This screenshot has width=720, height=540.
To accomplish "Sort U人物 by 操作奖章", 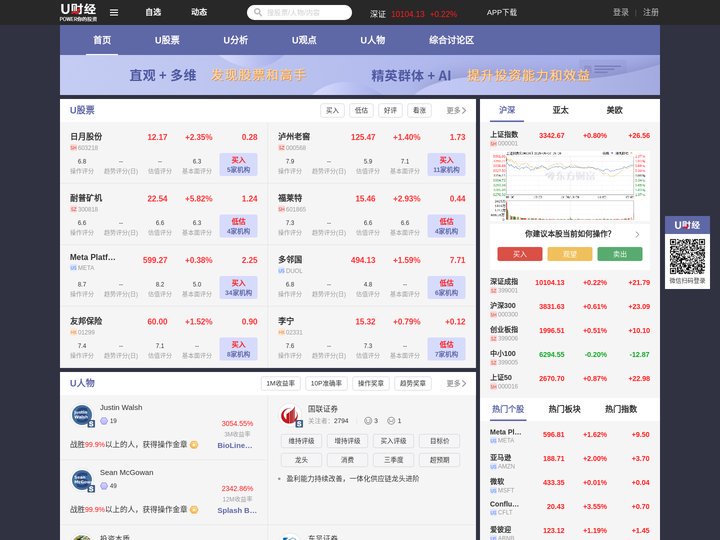I will (371, 383).
